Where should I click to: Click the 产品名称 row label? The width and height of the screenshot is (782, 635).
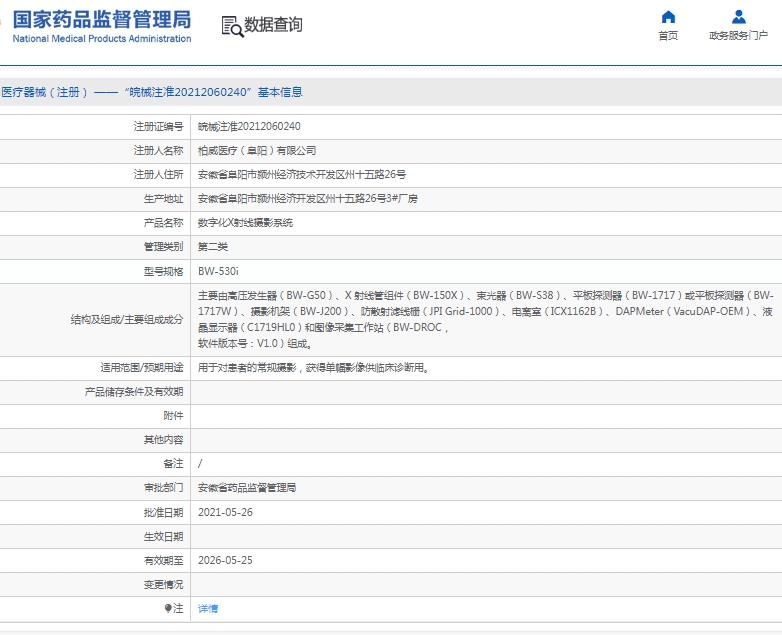tap(164, 222)
